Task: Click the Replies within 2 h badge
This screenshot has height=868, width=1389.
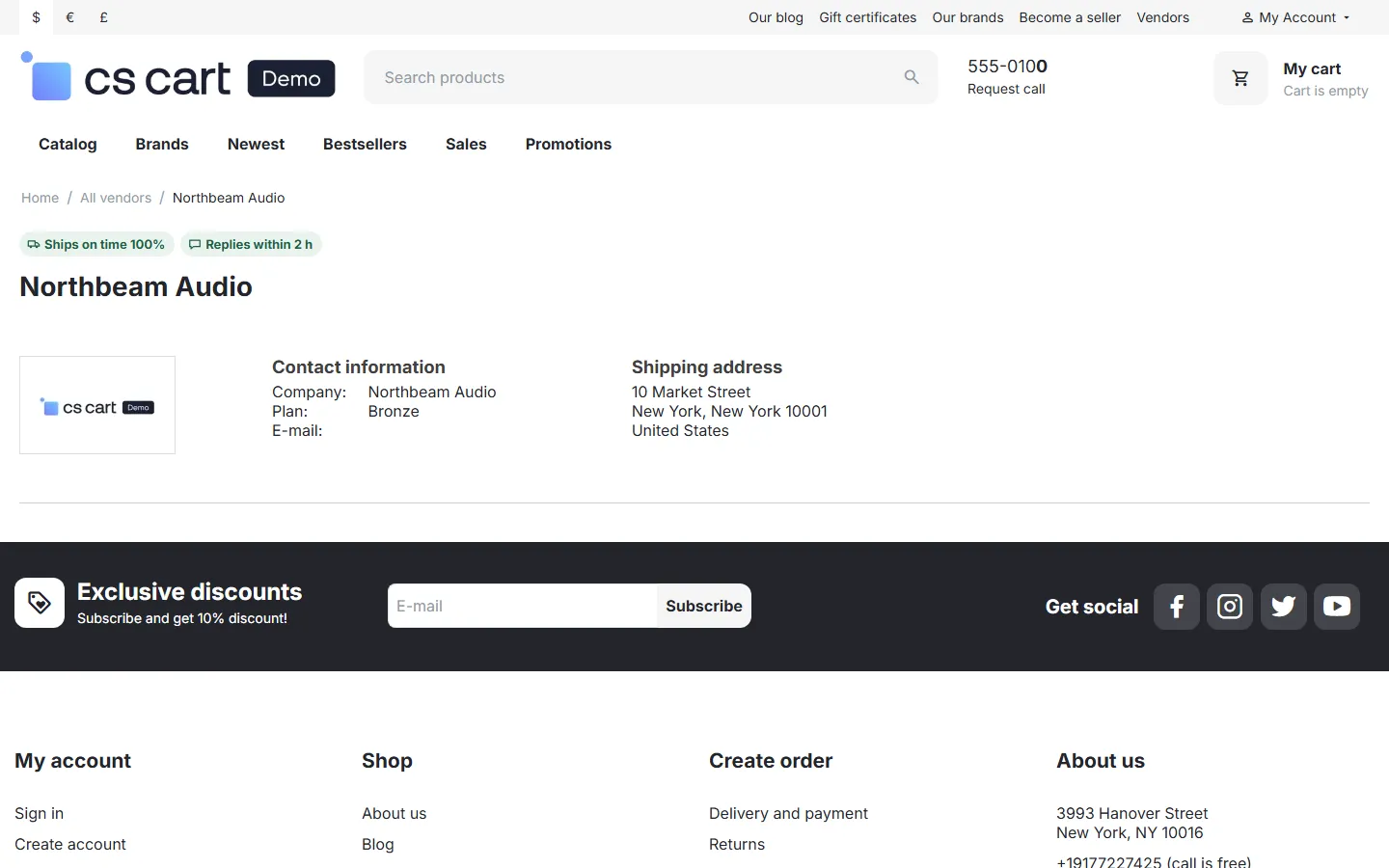Action: click(x=251, y=244)
